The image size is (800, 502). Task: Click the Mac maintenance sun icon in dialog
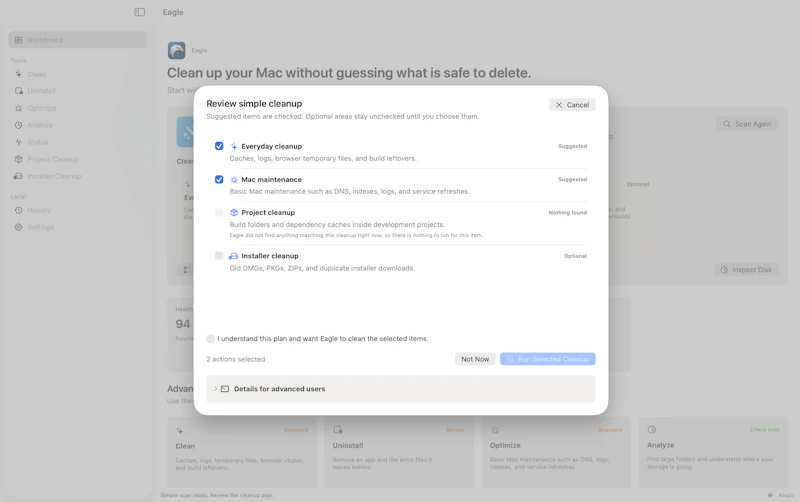coord(234,180)
